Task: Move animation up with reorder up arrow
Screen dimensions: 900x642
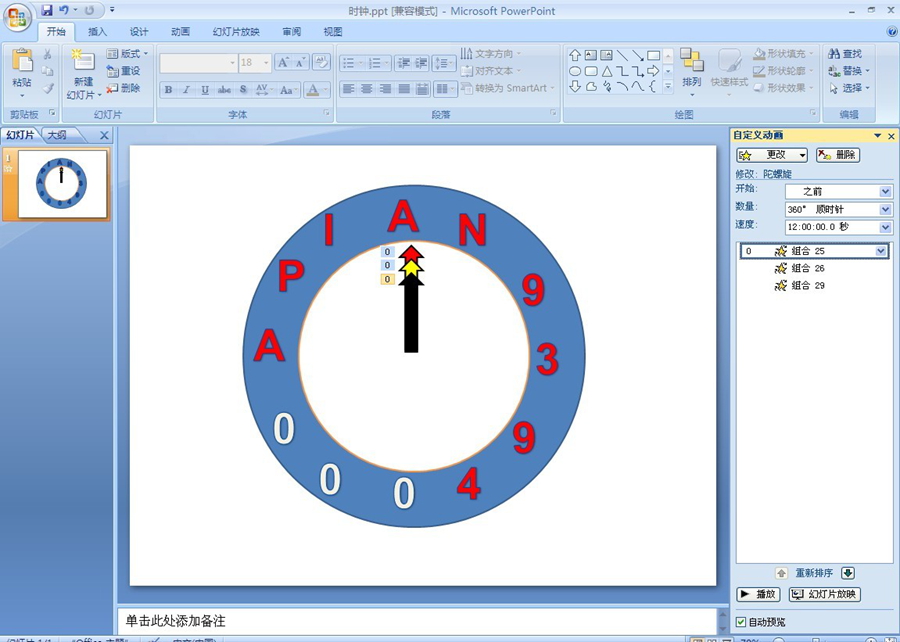Action: click(781, 573)
